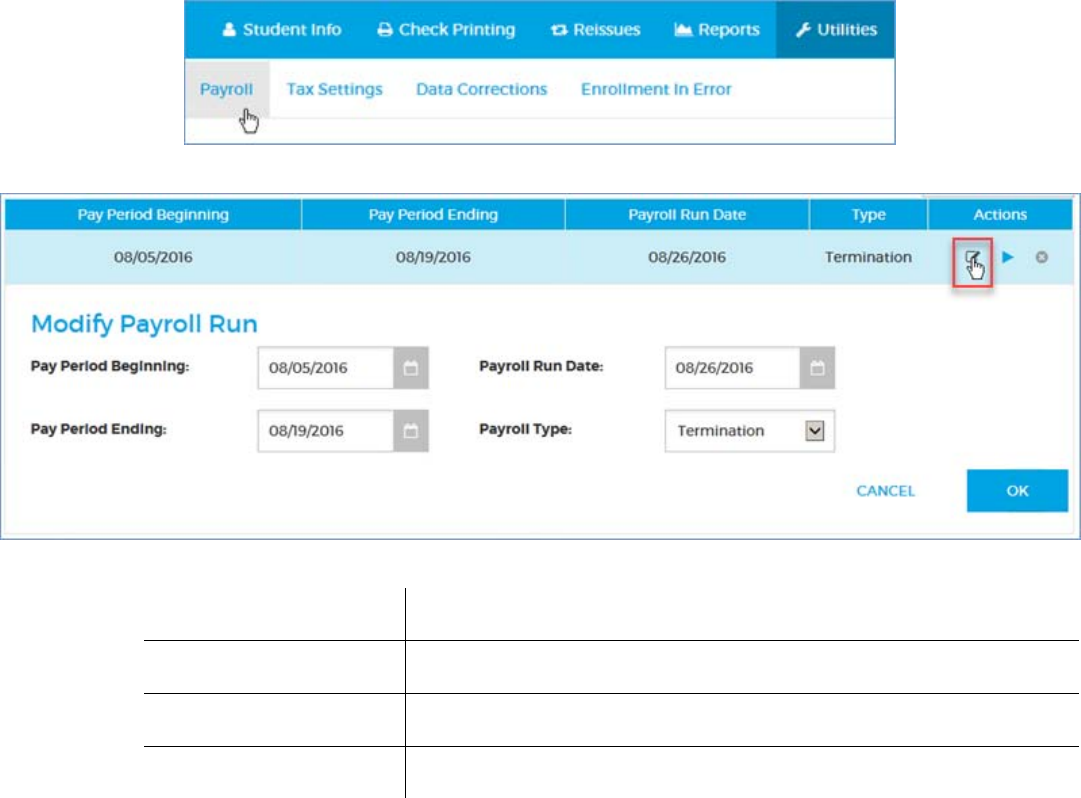Click the Payroll Run Date field
Image resolution: width=1081 pixels, height=798 pixels.
[x=733, y=368]
